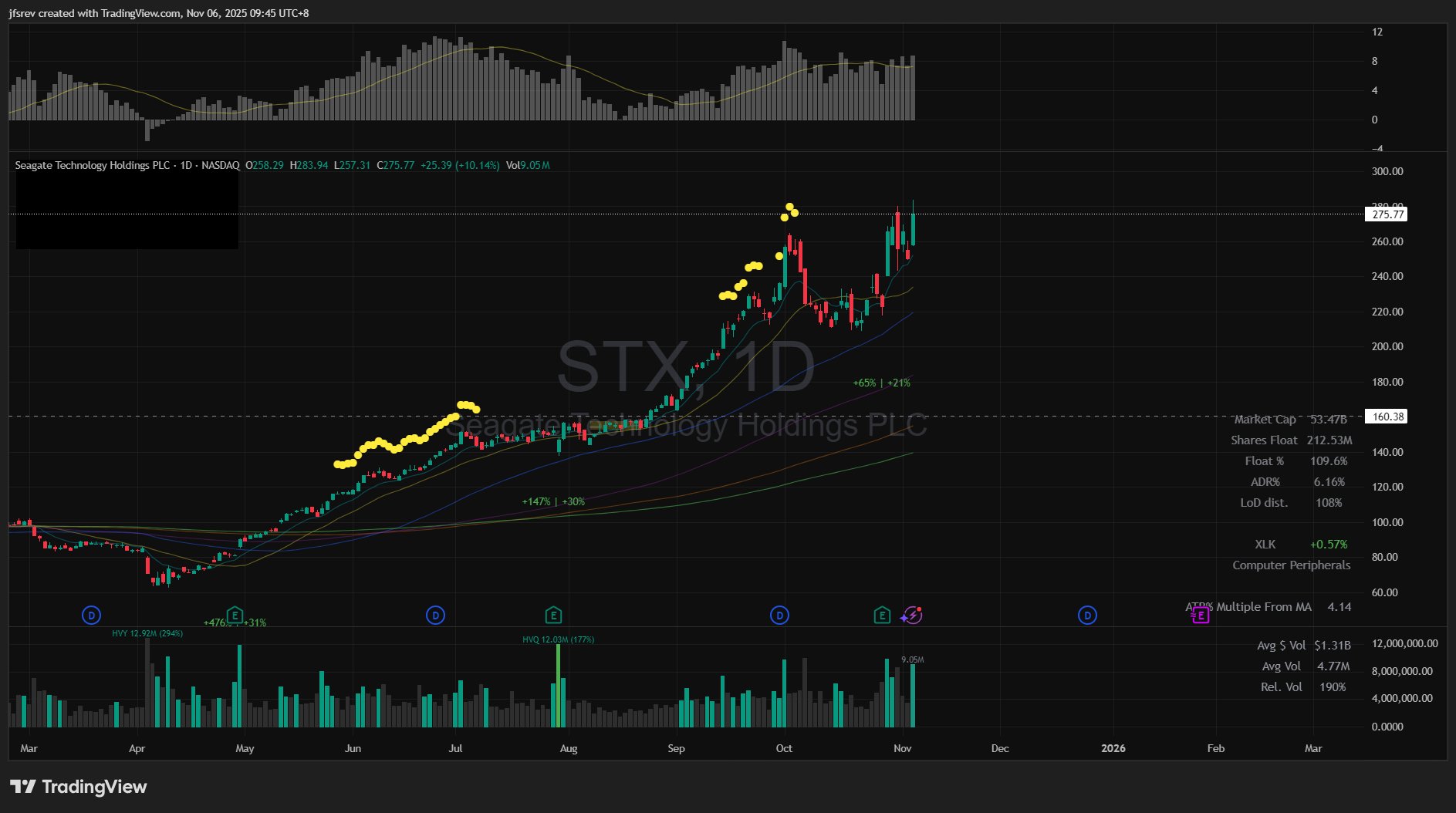Click the purple lightning news marker

913,616
